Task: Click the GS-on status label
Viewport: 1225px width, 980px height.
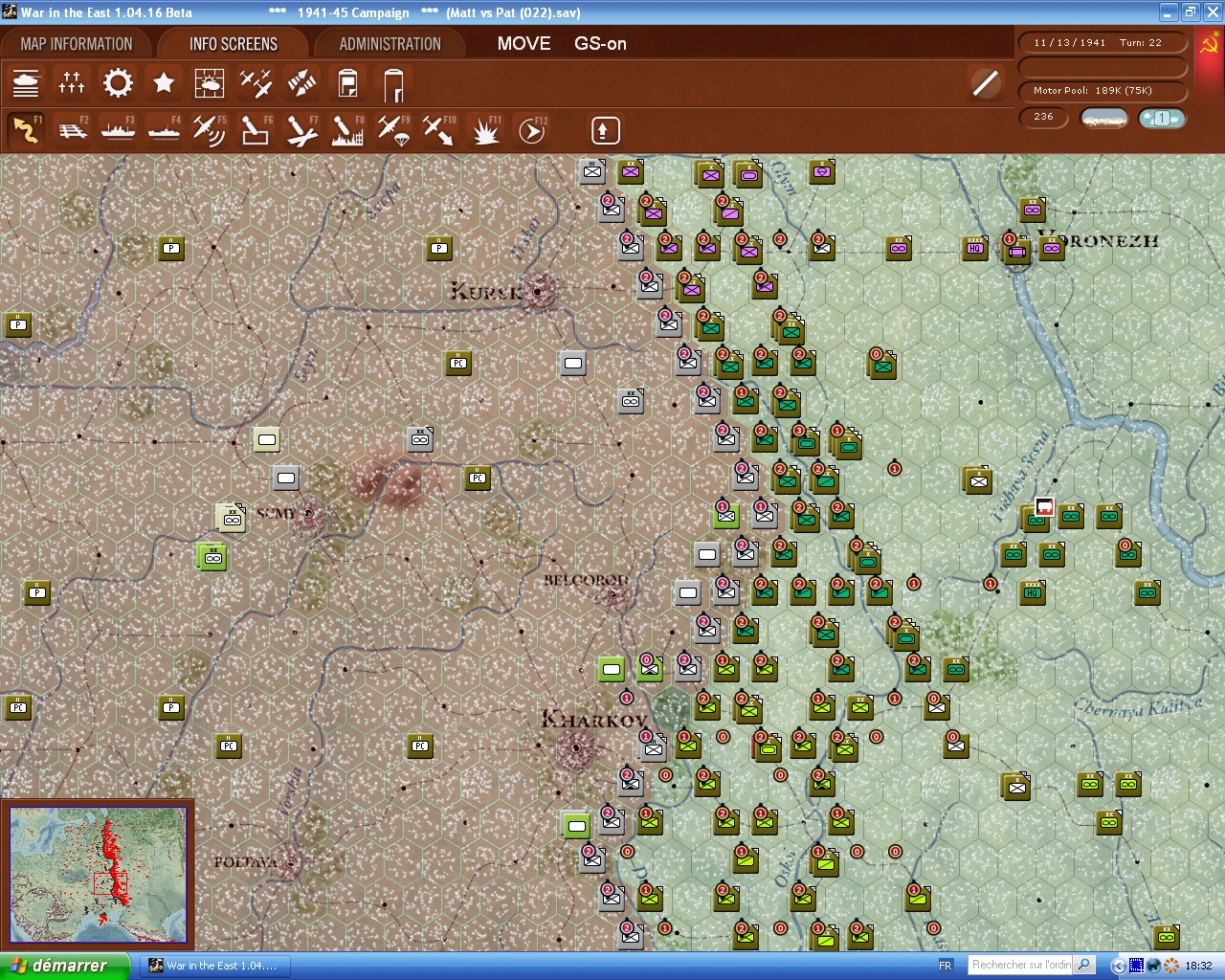Action: point(600,44)
